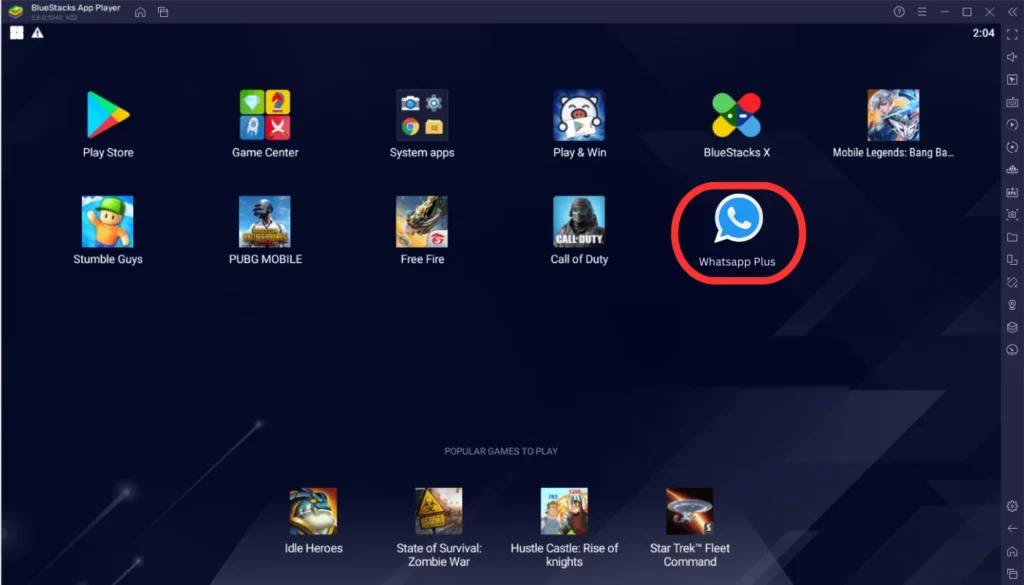Start Mobile Legends: Bang Bang
The height and width of the screenshot is (585, 1024).
[893, 115]
